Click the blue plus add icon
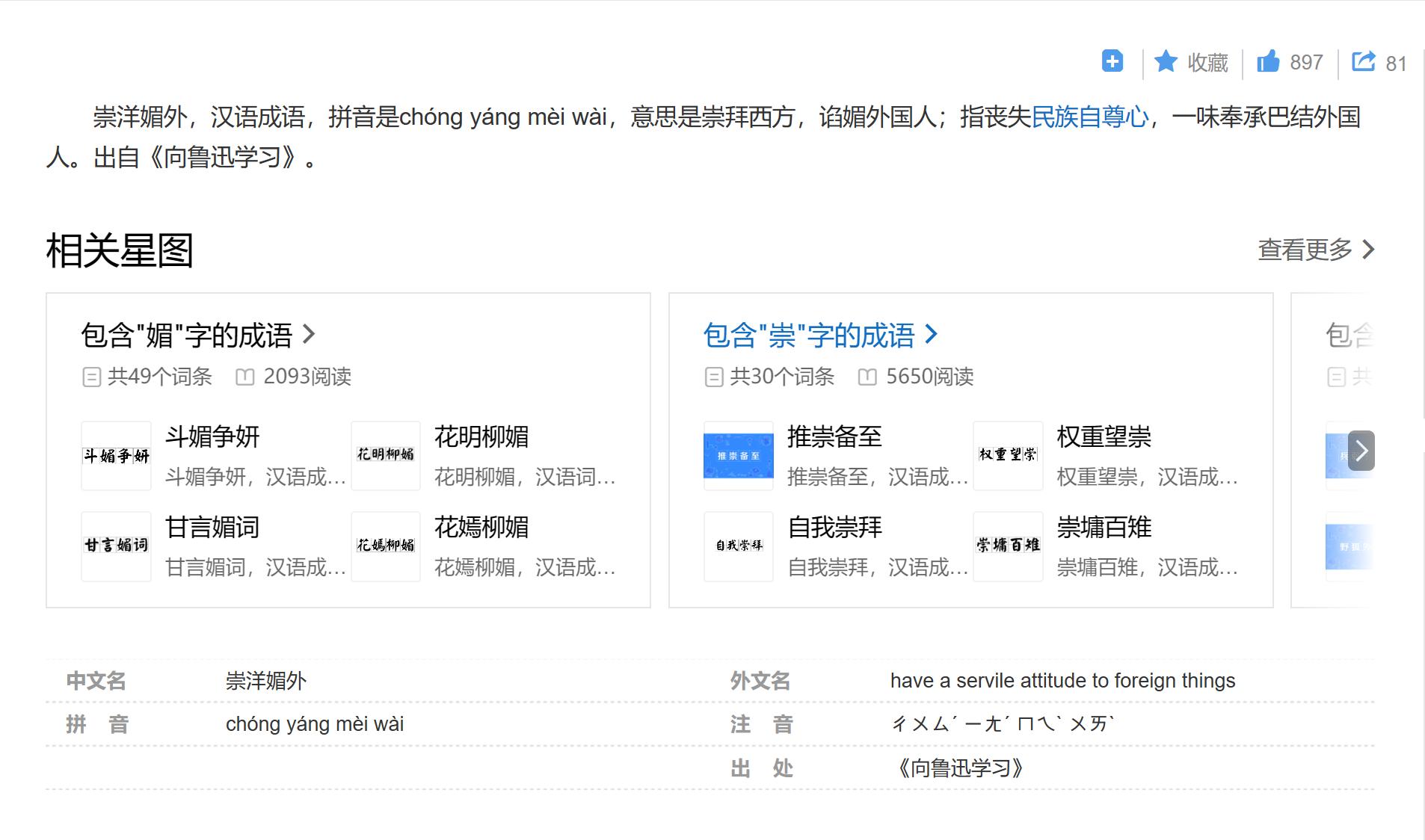 click(1112, 61)
